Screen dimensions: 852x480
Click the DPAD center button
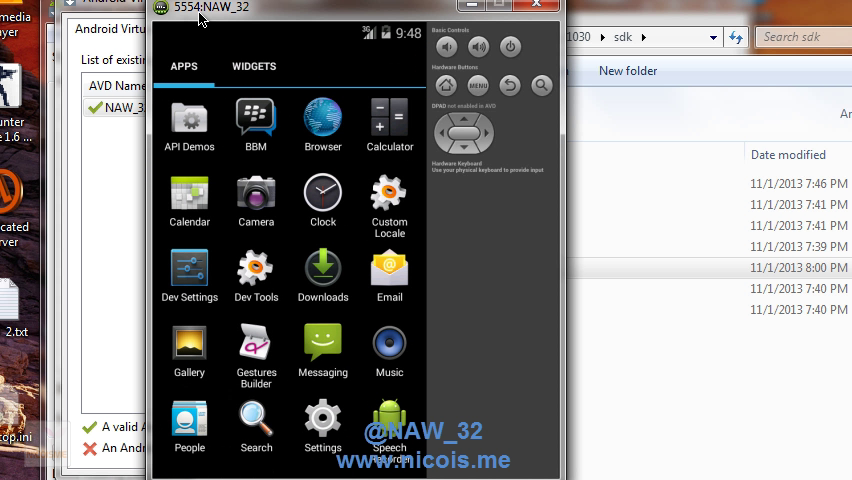pyautogui.click(x=463, y=133)
